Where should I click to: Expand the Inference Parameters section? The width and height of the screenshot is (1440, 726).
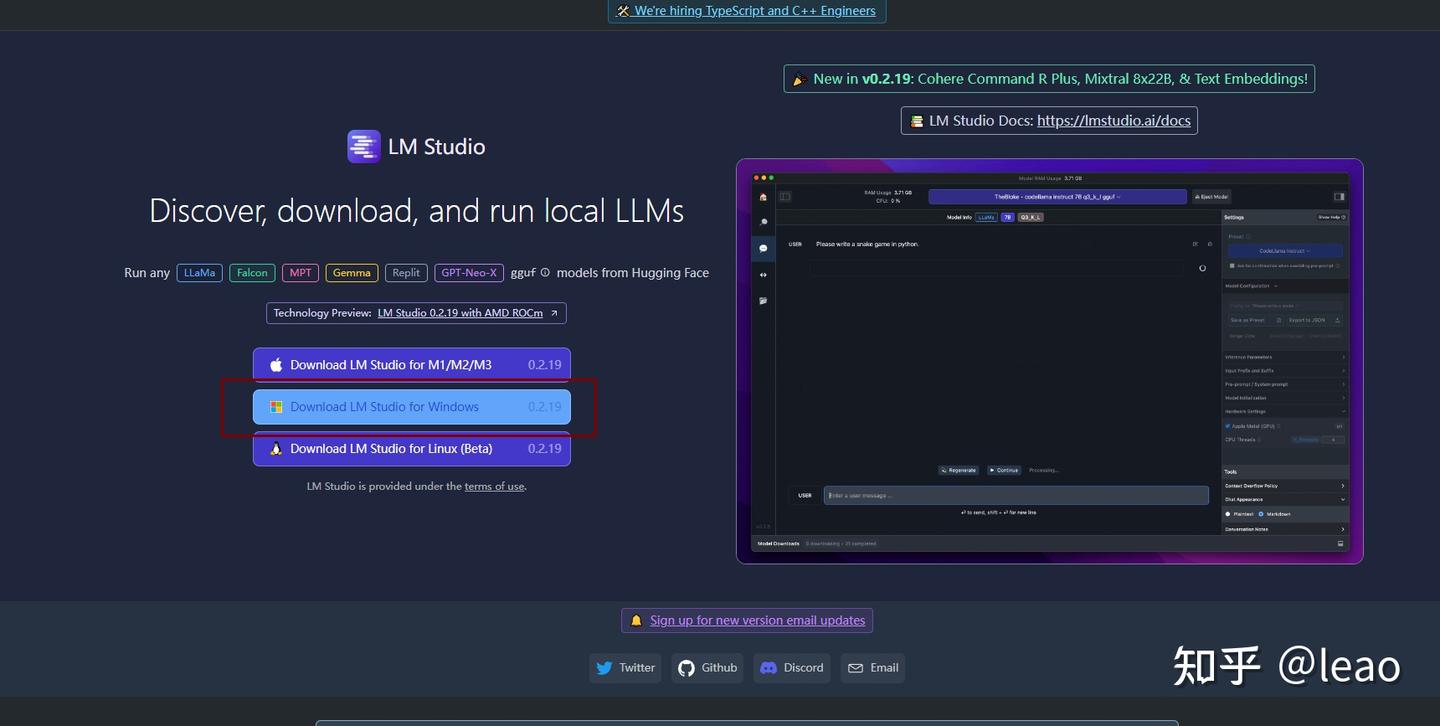pos(1285,356)
